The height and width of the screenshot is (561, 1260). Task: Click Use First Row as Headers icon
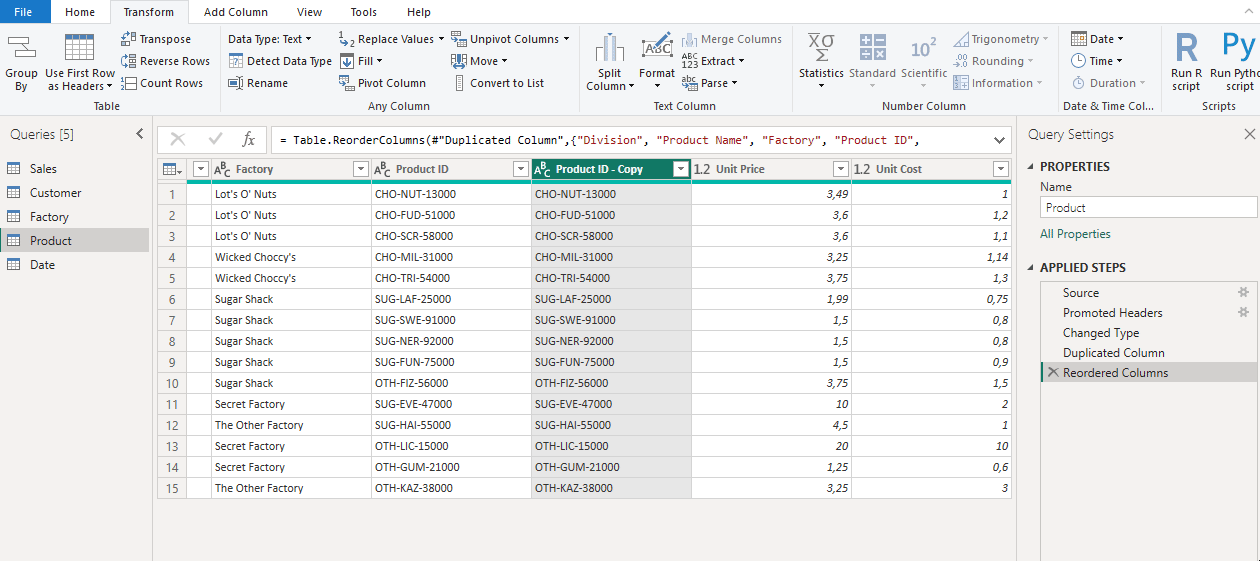pyautogui.click(x=80, y=49)
